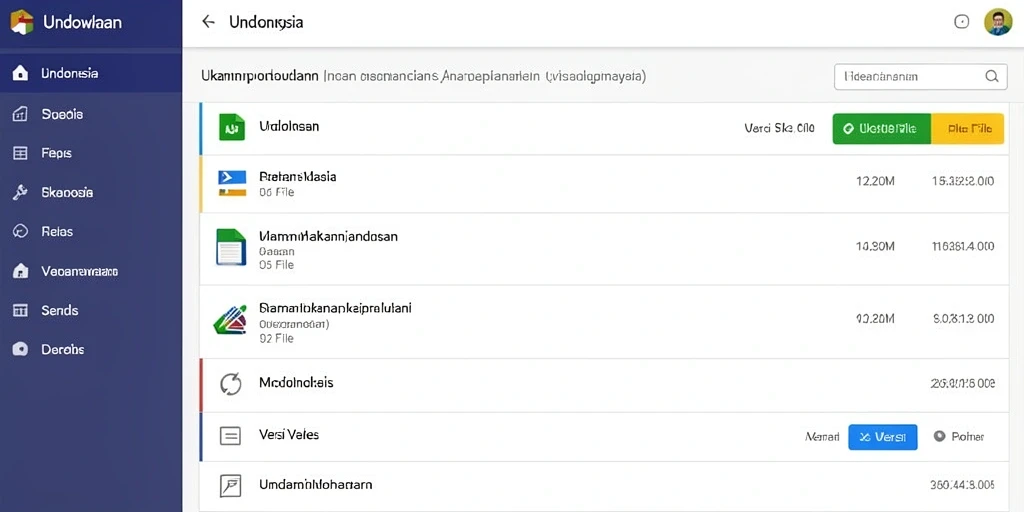This screenshot has height=512, width=1024.
Task: Click the Mammhakannjandosan document icon
Action: pos(231,247)
